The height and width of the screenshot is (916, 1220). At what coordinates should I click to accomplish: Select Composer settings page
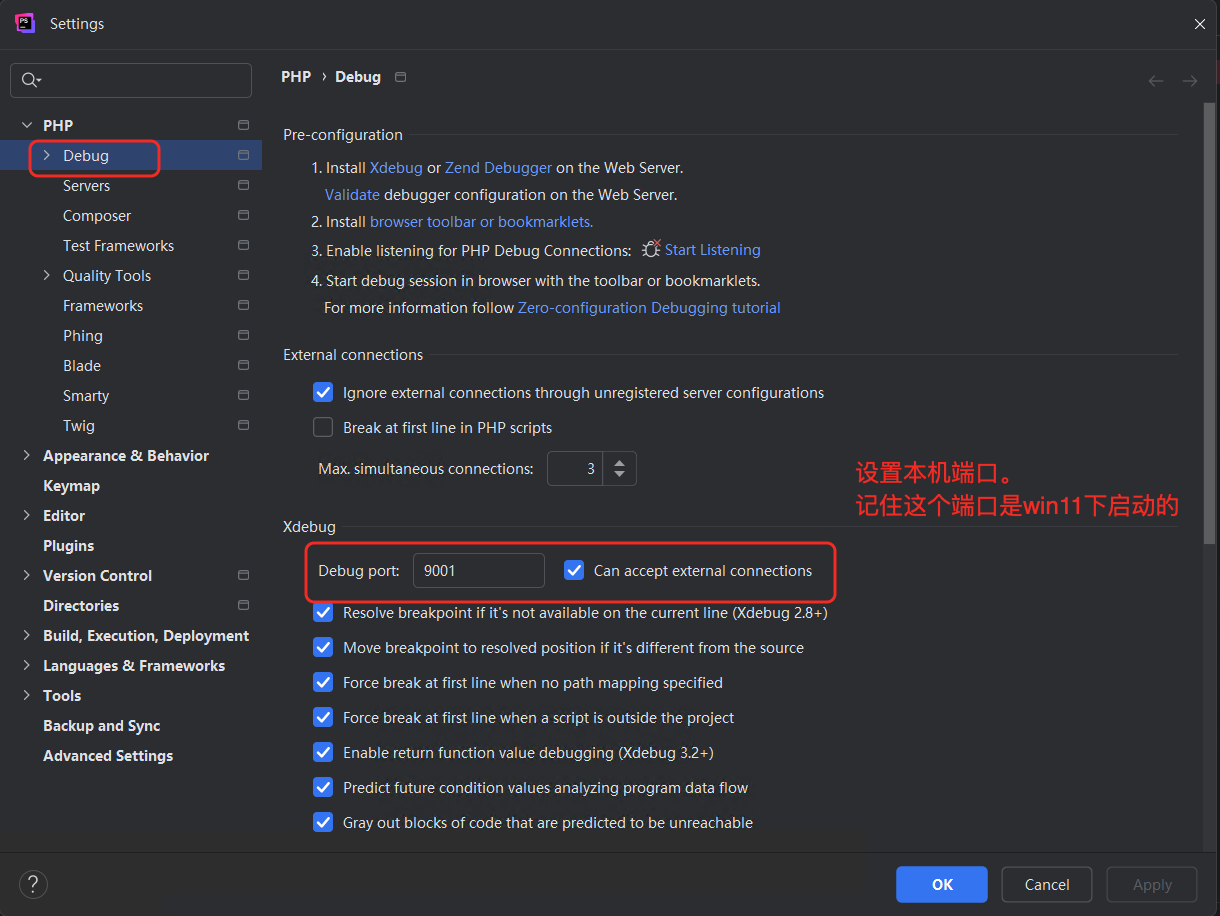coord(97,215)
